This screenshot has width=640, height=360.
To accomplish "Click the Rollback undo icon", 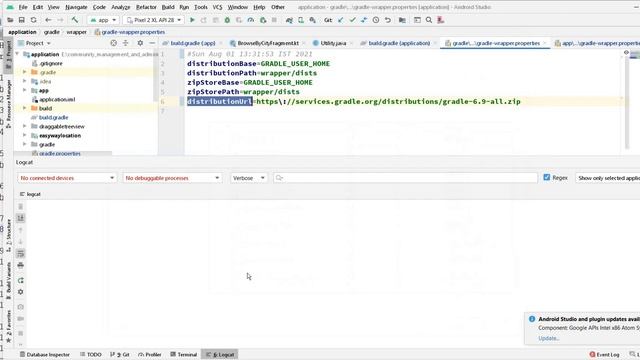I will tap(388, 20).
